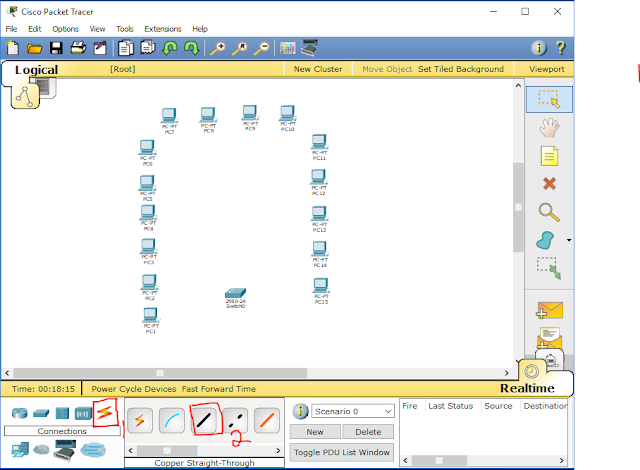Select the Routers device category
Viewport: 640px width, 470px height.
click(20, 413)
